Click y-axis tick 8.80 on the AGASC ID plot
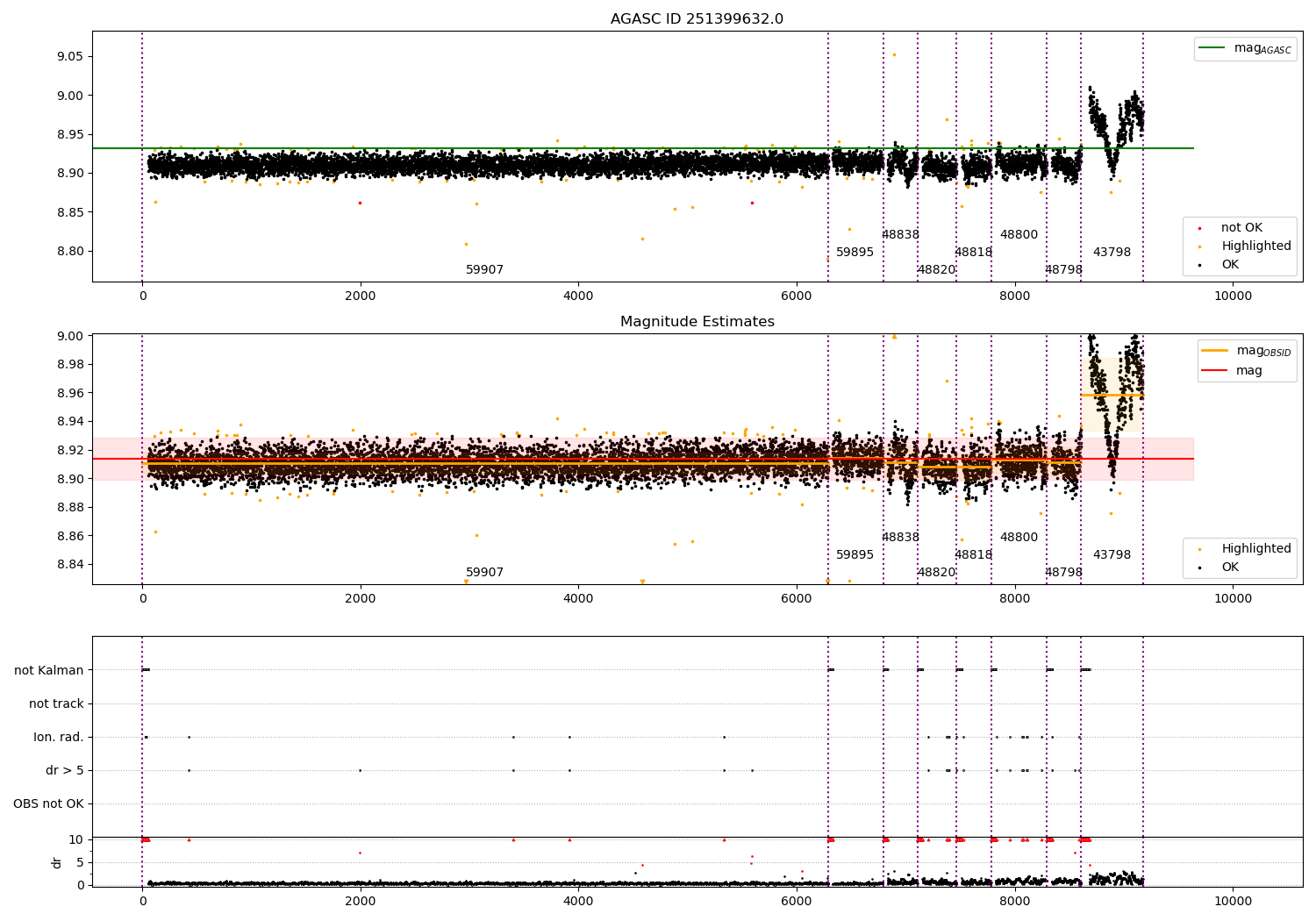1316x921 pixels. (68, 252)
